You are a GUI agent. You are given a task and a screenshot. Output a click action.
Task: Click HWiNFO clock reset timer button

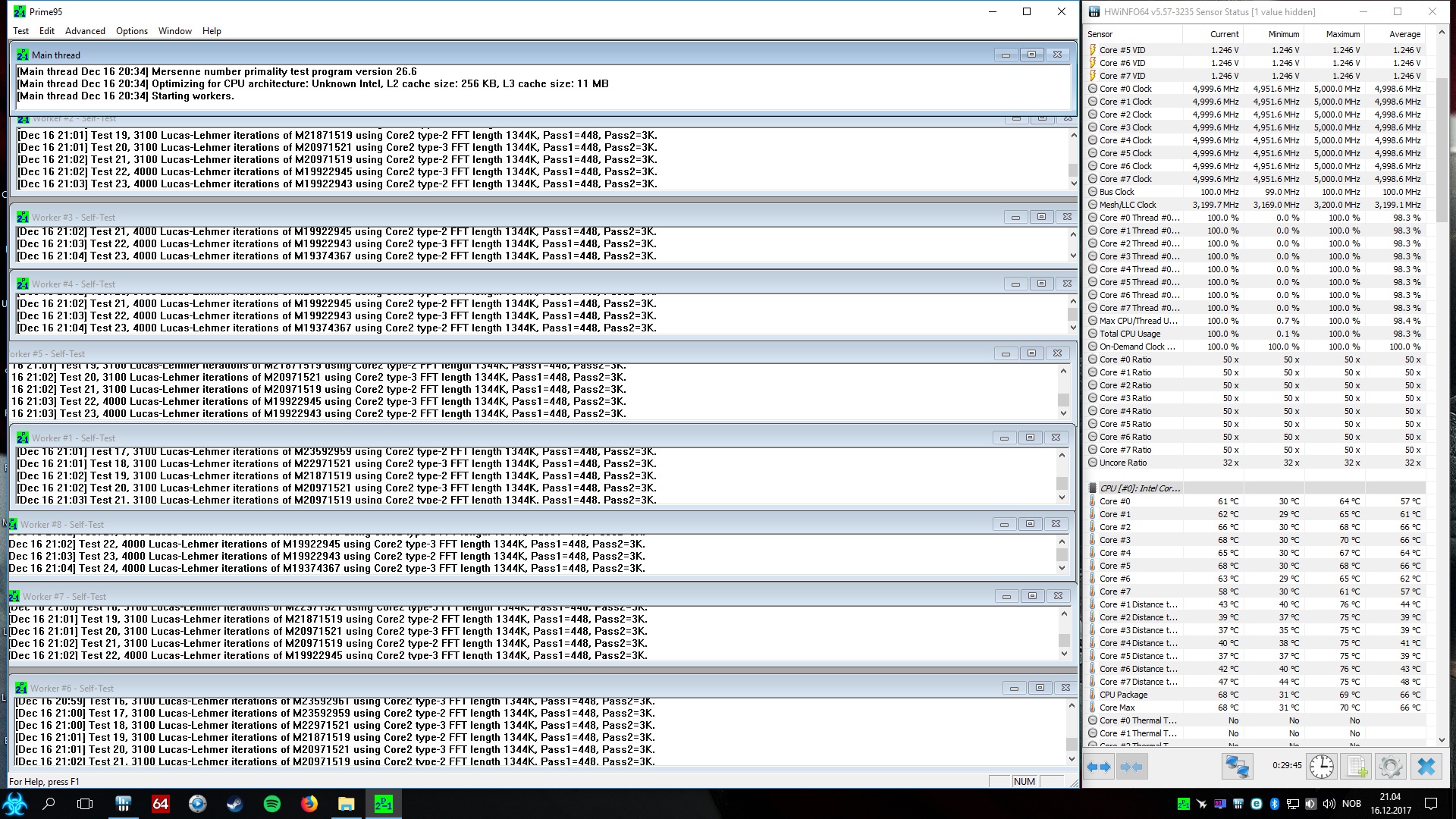point(1322,767)
